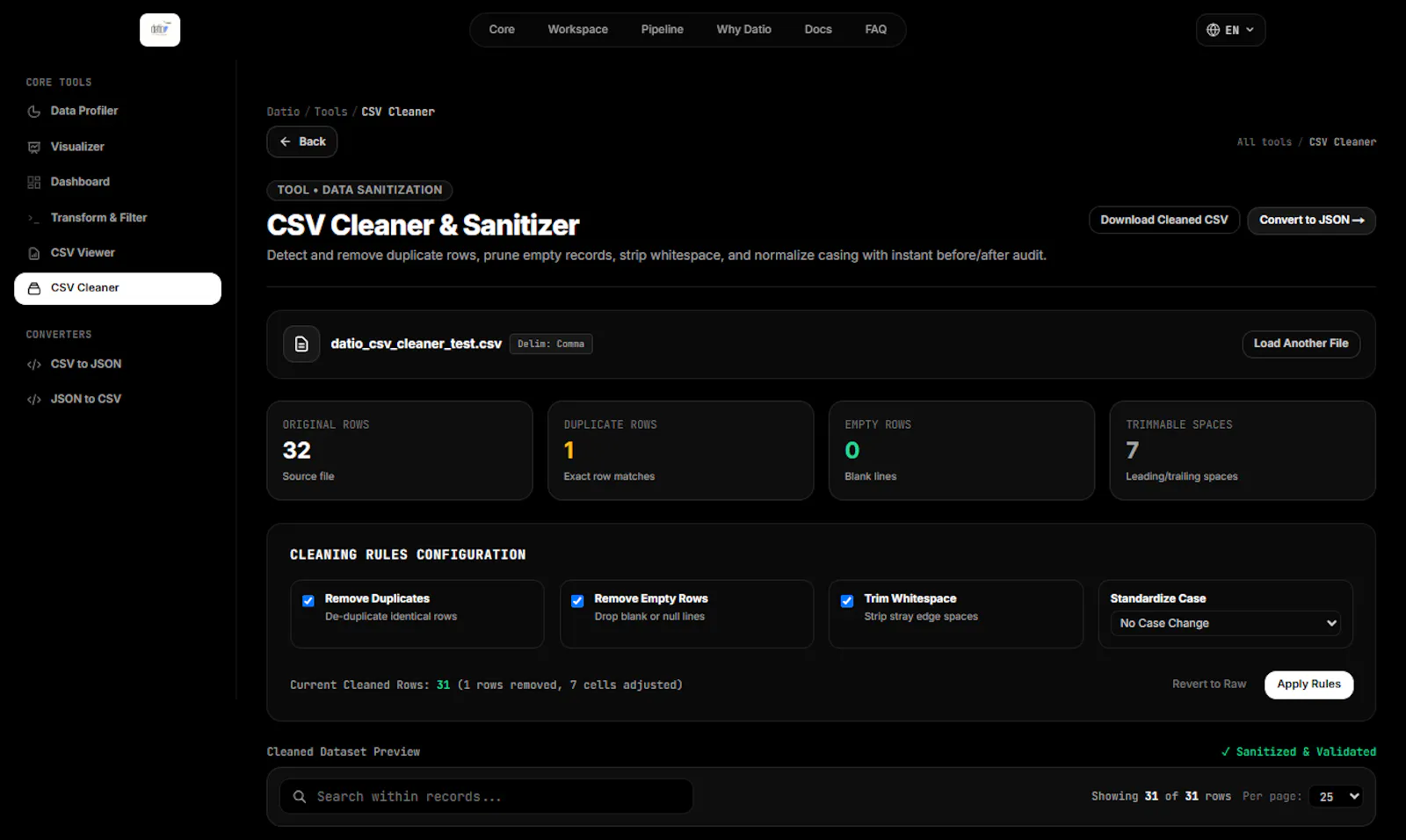This screenshot has width=1406, height=840.
Task: Click the Visualizer sidebar icon
Action: (x=34, y=148)
